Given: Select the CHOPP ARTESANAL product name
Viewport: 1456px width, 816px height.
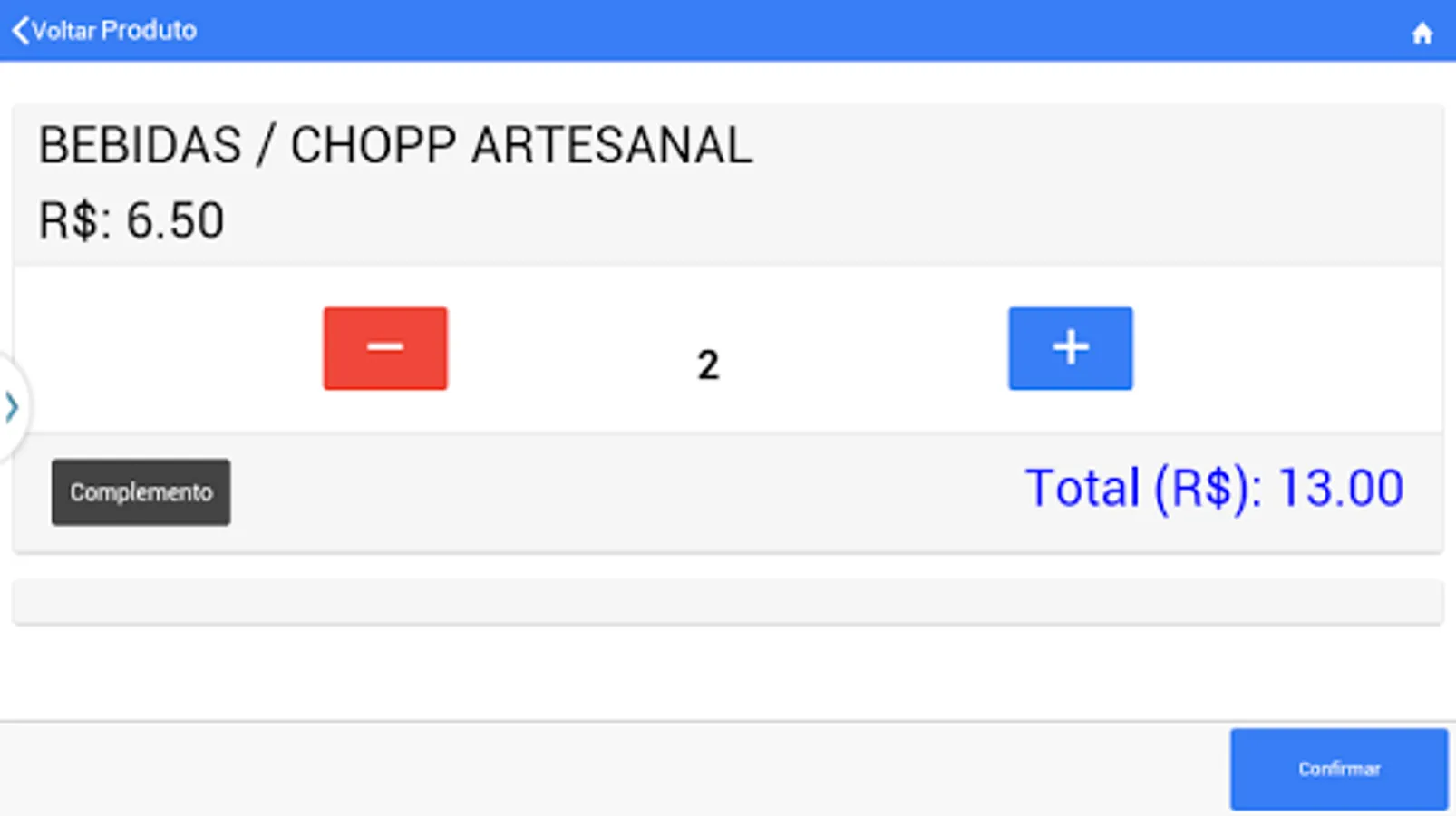Looking at the screenshot, I should point(521,145).
